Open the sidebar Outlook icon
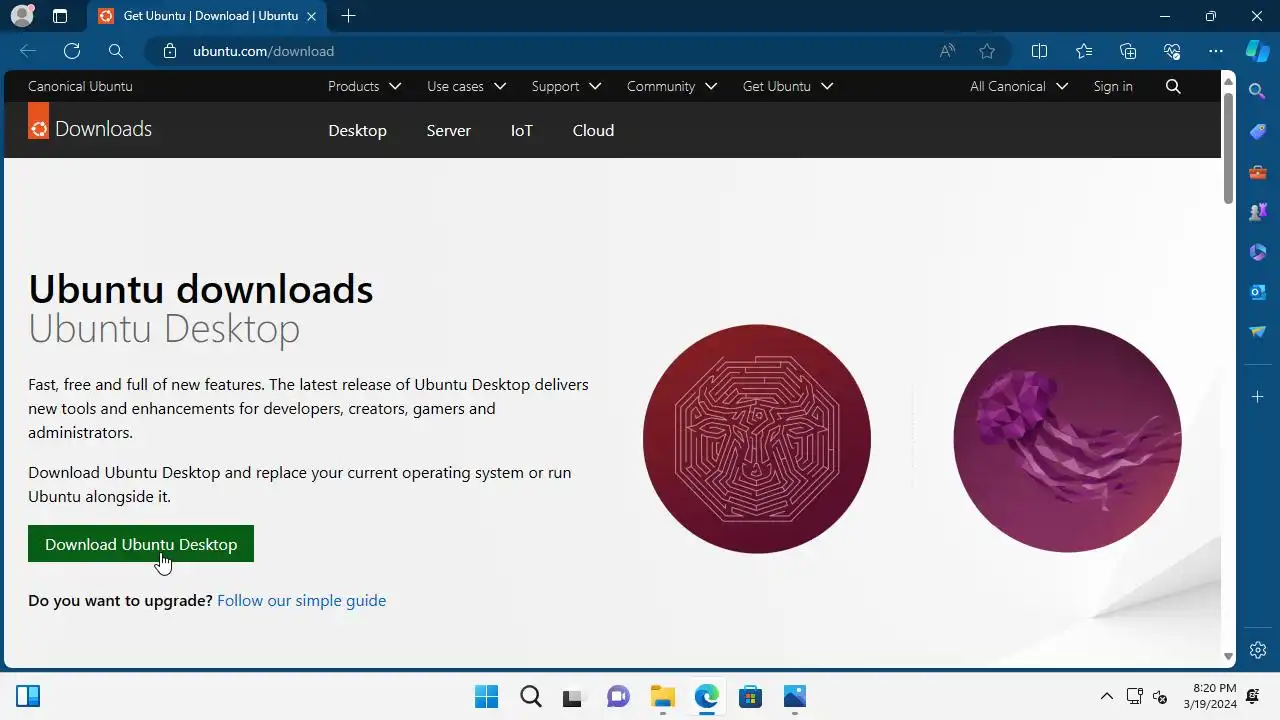 (x=1258, y=292)
